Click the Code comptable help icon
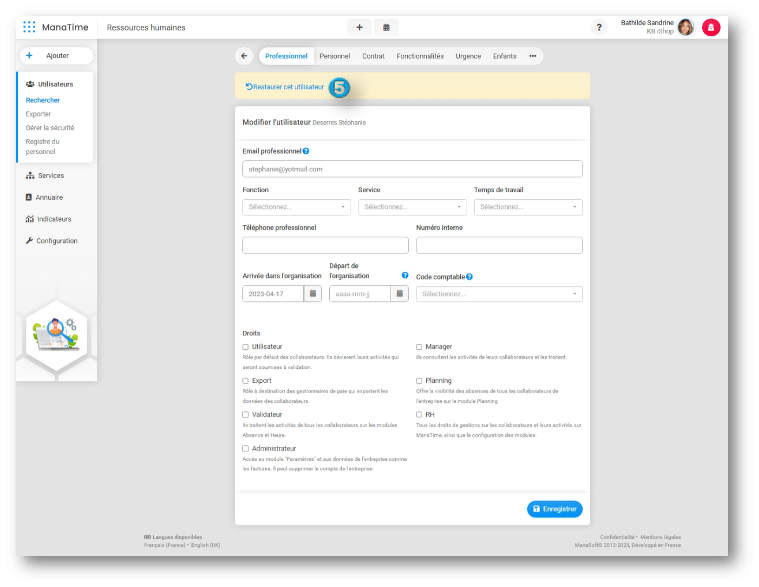Image resolution: width=759 pixels, height=587 pixels. point(470,277)
